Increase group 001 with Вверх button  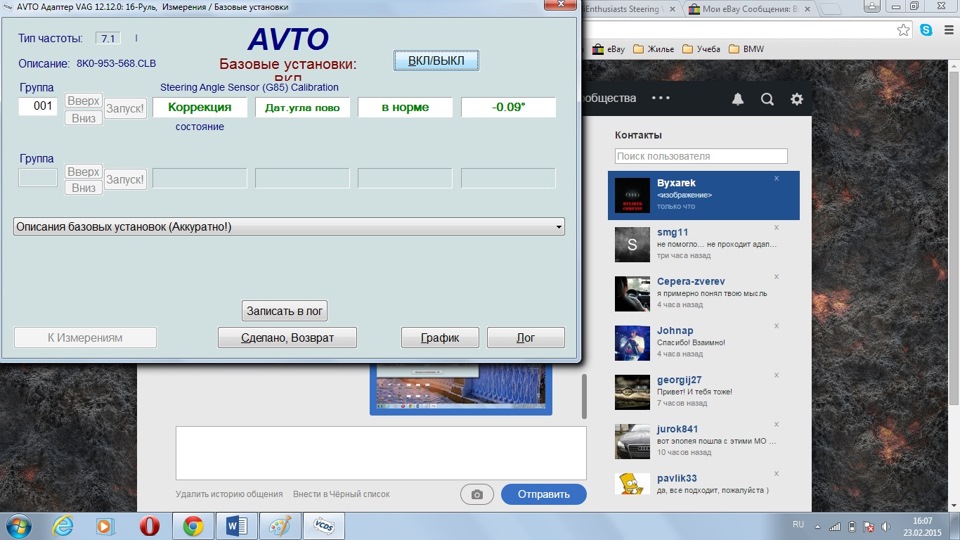(x=83, y=101)
